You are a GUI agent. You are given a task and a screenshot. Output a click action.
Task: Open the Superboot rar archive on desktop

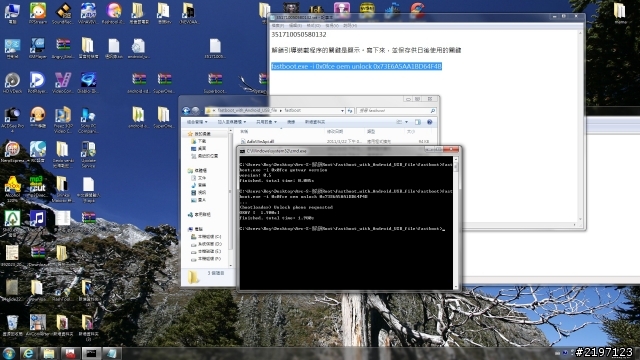(215, 83)
